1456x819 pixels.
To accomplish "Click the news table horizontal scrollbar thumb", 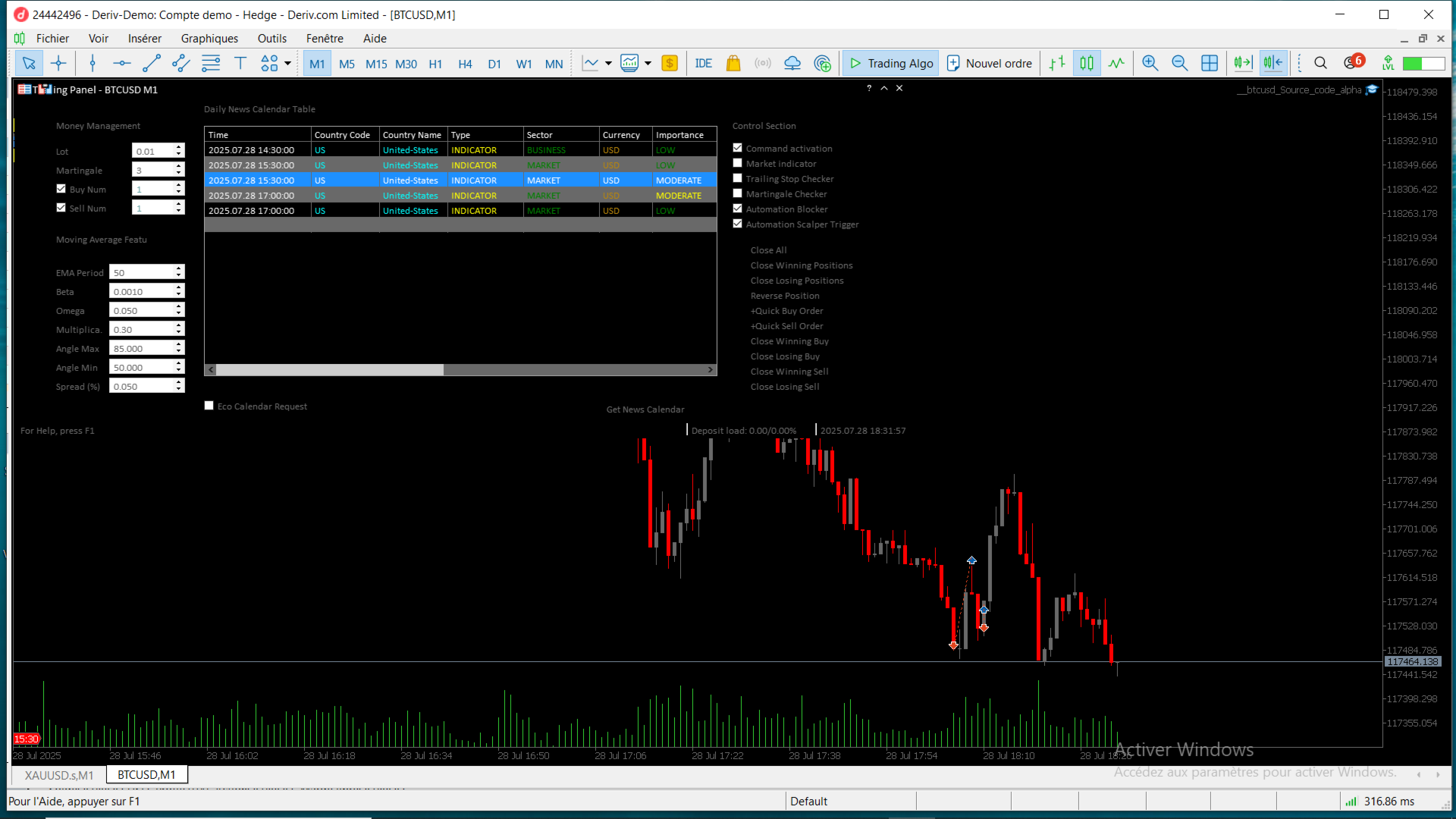I will click(x=330, y=370).
